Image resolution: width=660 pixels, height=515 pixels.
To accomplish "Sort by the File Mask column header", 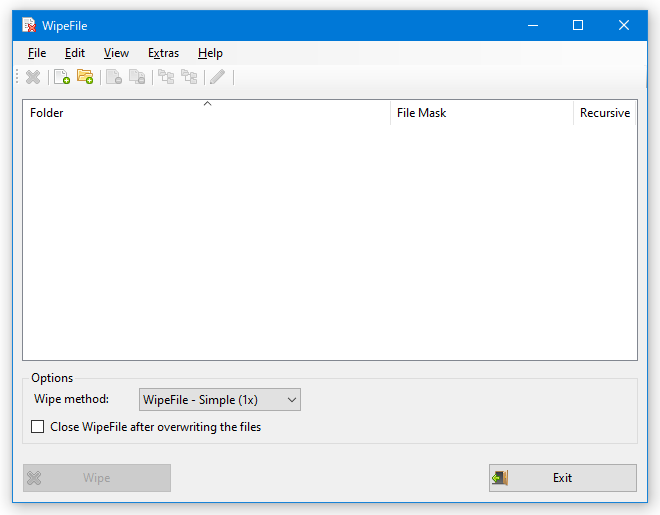I will point(482,113).
